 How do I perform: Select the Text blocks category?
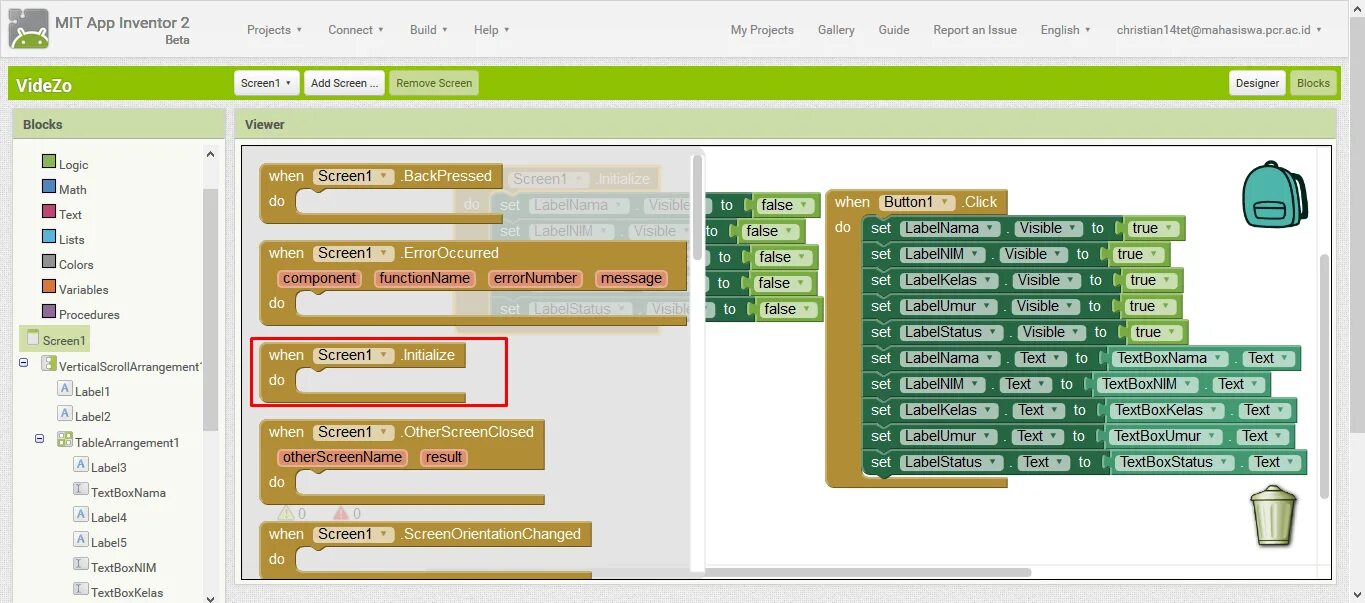[62, 214]
